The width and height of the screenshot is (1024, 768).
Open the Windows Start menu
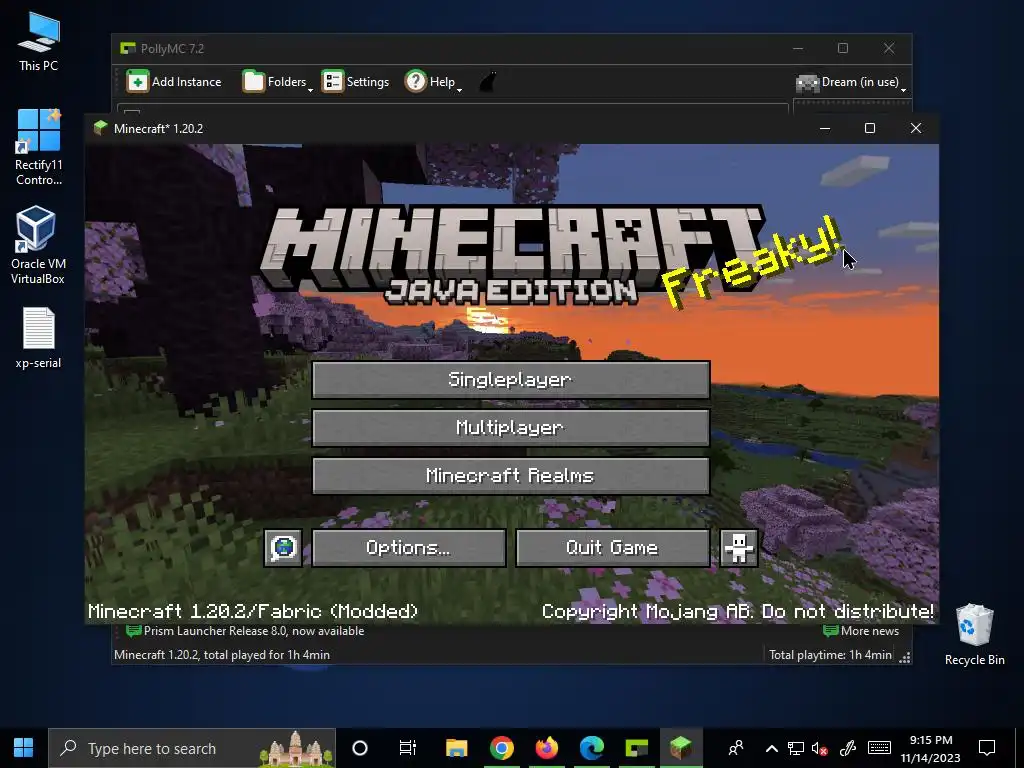tap(24, 748)
